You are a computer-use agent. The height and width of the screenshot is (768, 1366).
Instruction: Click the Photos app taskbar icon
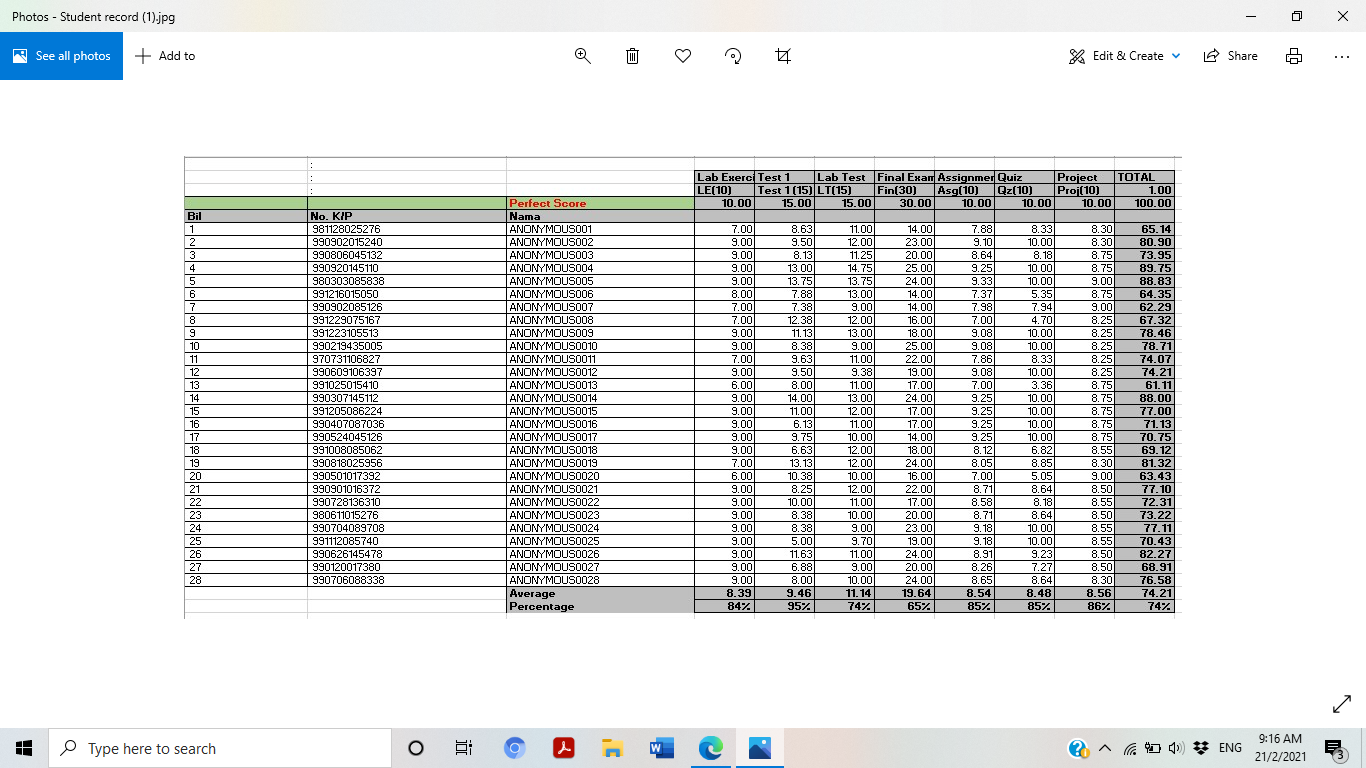tap(760, 748)
